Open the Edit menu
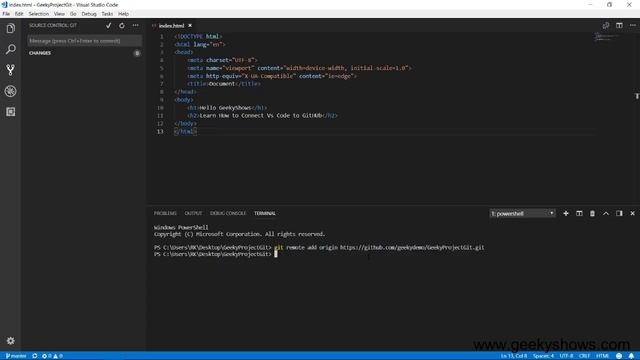640x360 pixels. click(19, 14)
